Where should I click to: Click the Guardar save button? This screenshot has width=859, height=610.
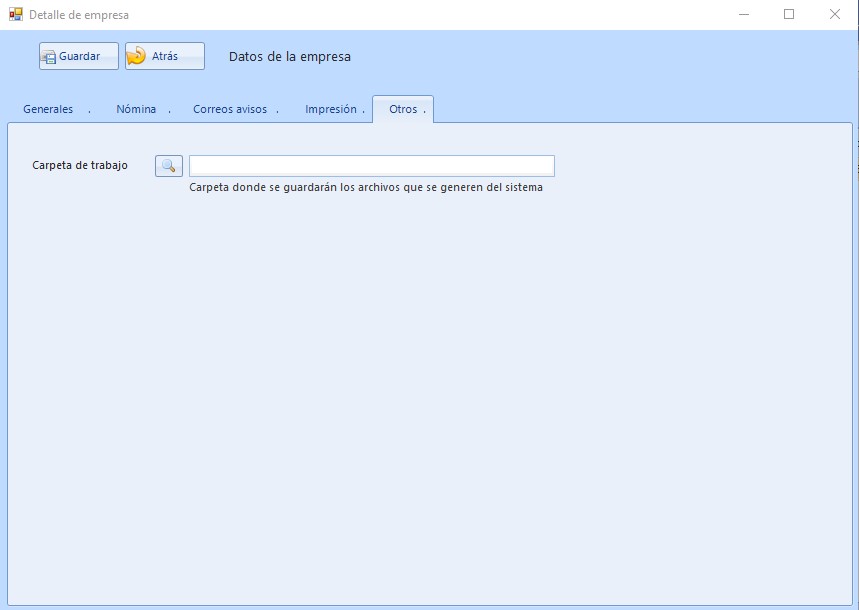click(x=79, y=56)
